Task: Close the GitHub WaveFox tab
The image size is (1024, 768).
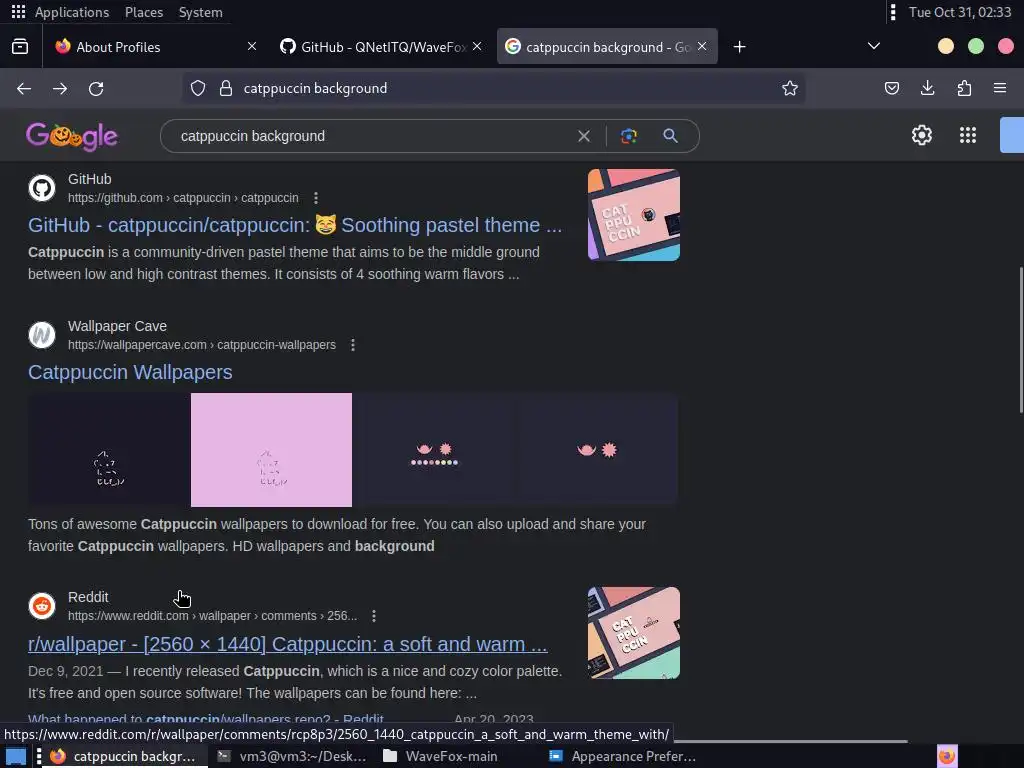Action: point(477,46)
